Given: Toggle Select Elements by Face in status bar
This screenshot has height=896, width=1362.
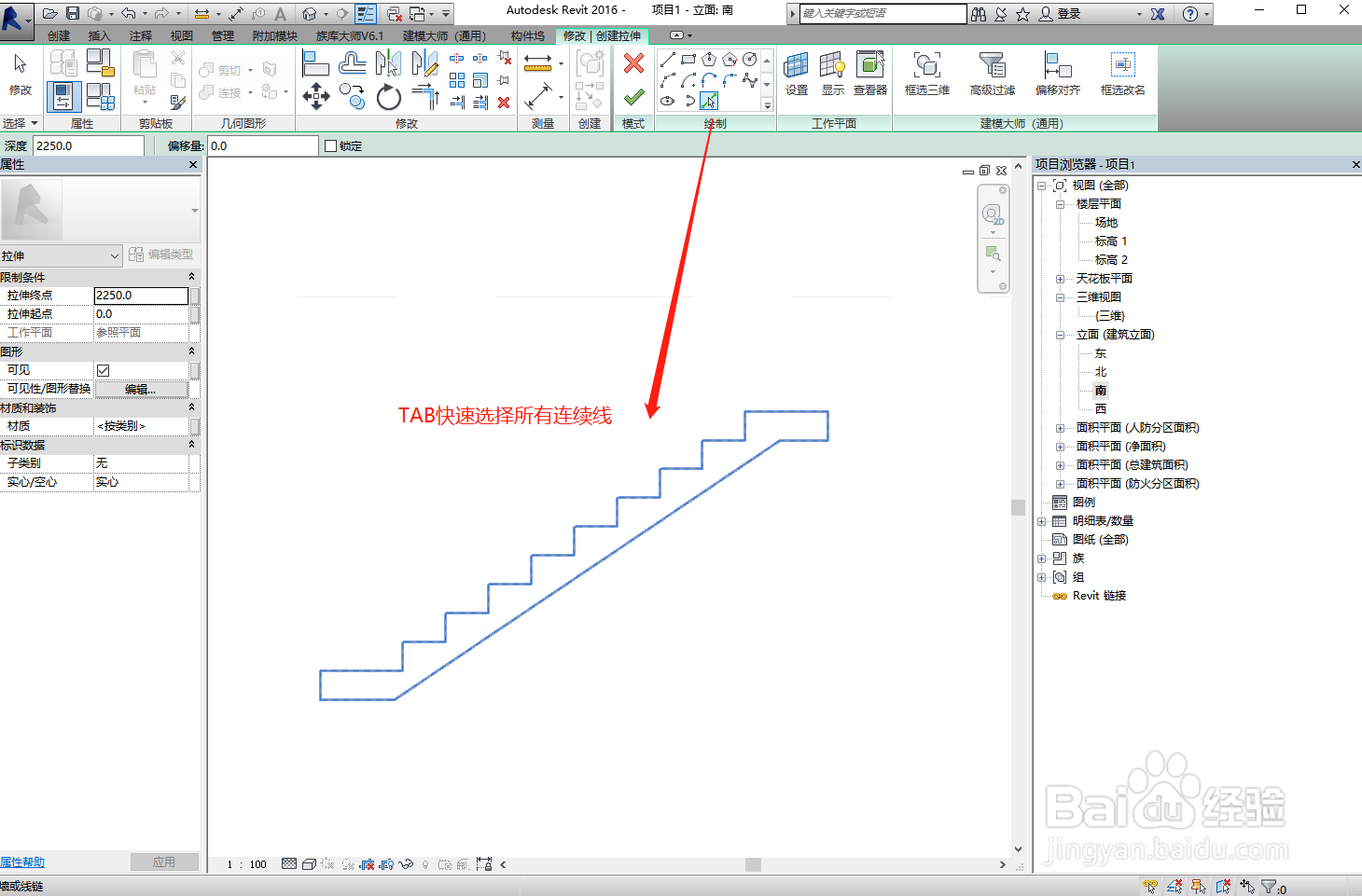Looking at the screenshot, I should pos(1223,887).
